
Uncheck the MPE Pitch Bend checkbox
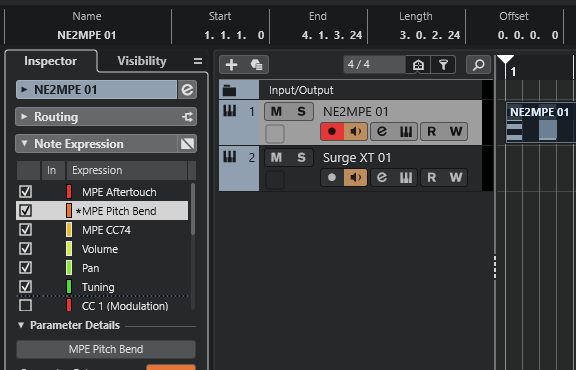[x=25, y=211]
